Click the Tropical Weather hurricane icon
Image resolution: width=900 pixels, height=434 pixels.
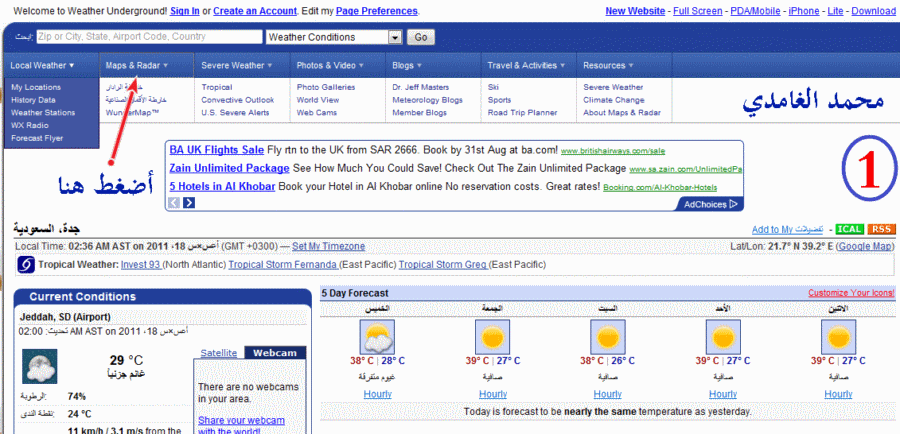(25, 265)
